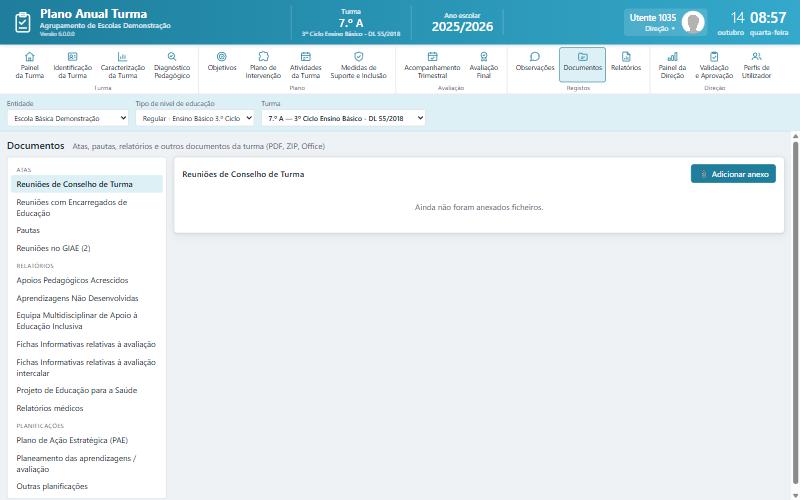Open Acompanhamento Trimestral icon
This screenshot has width=800, height=500.
(x=432, y=57)
